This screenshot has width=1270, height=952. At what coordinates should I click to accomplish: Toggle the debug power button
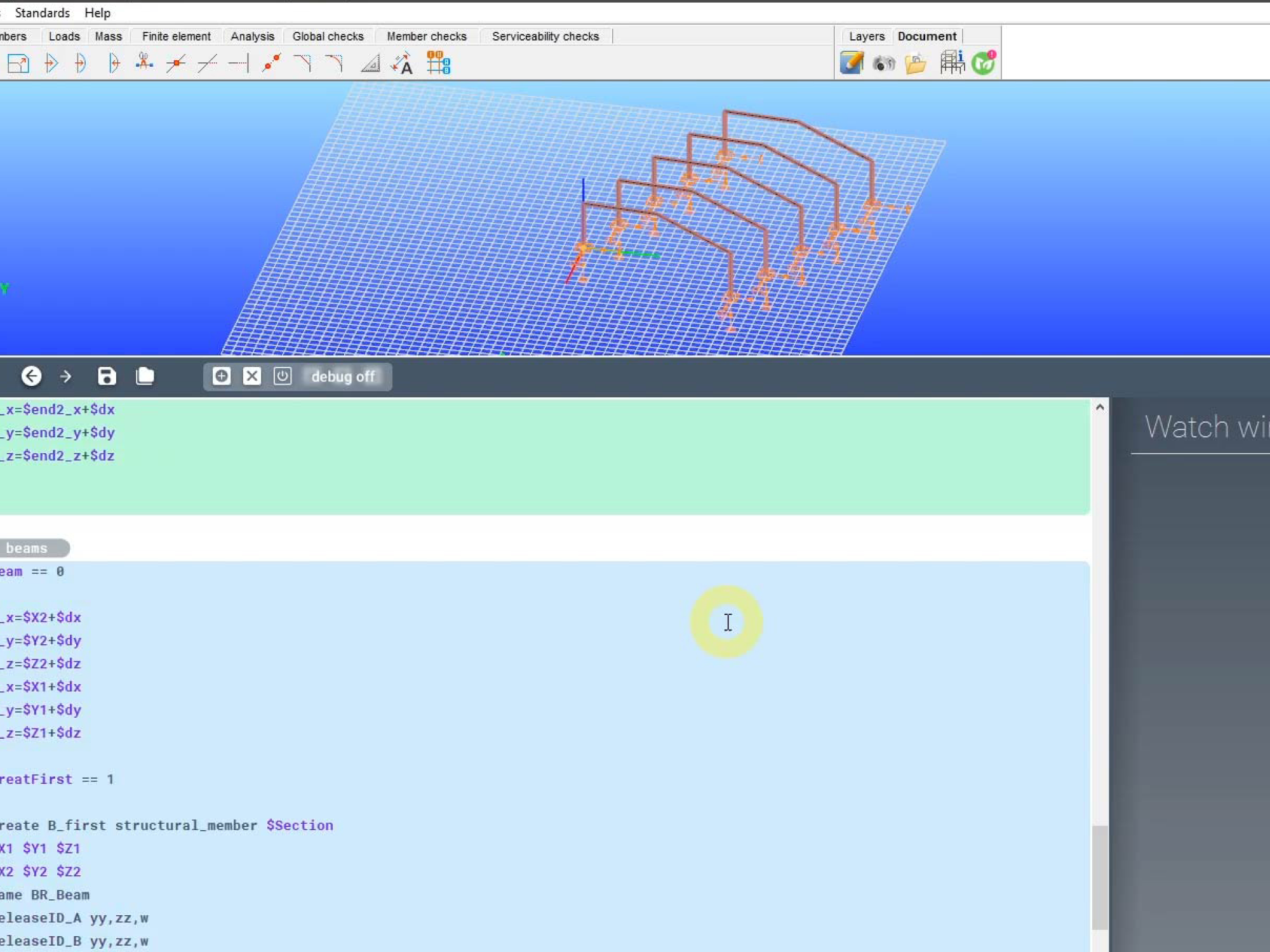click(x=283, y=376)
